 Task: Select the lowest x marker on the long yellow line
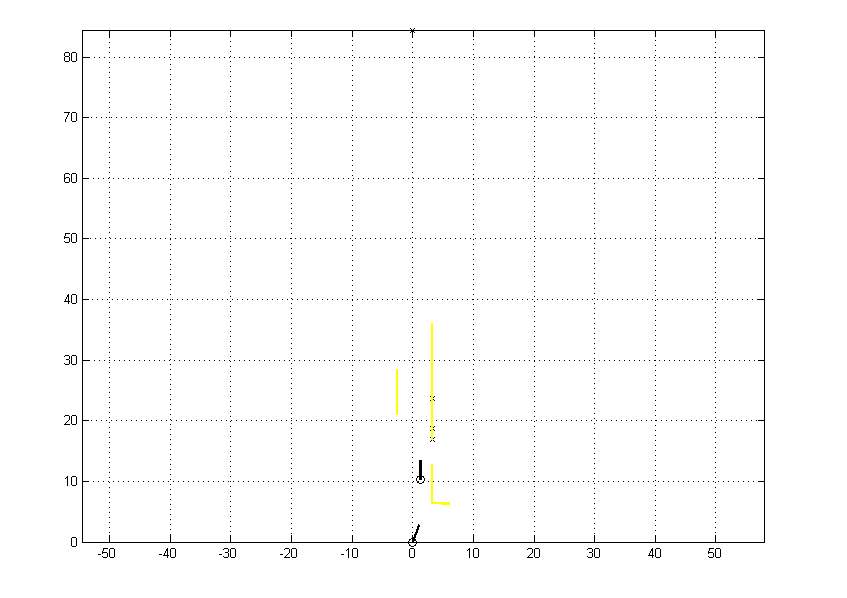432,438
